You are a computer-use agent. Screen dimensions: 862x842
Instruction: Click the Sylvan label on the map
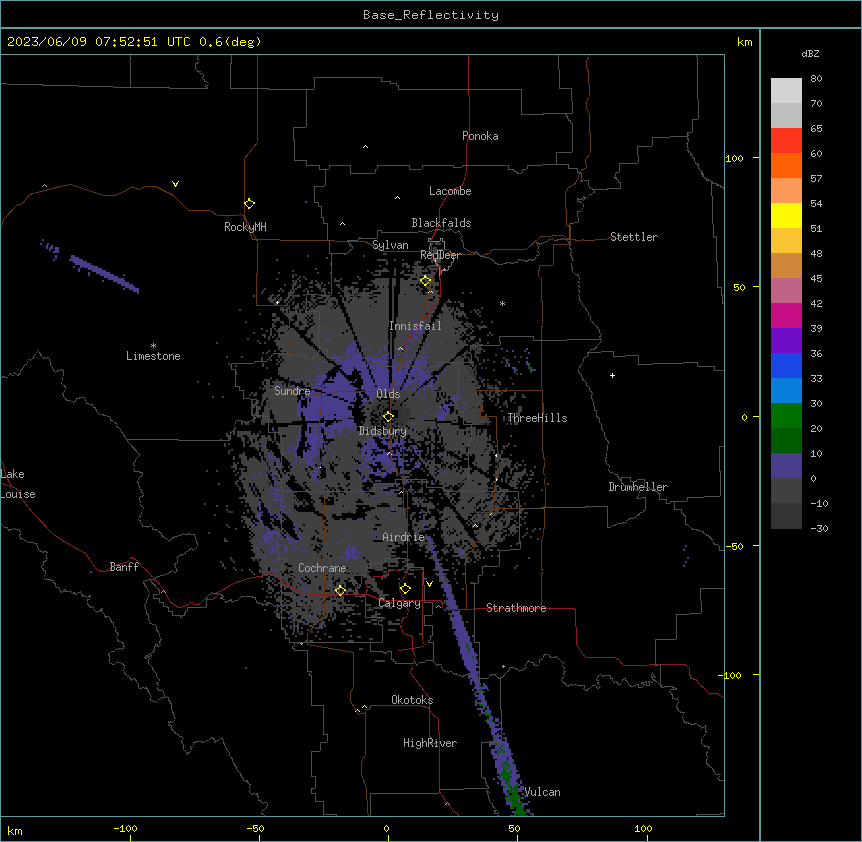pyautogui.click(x=390, y=245)
